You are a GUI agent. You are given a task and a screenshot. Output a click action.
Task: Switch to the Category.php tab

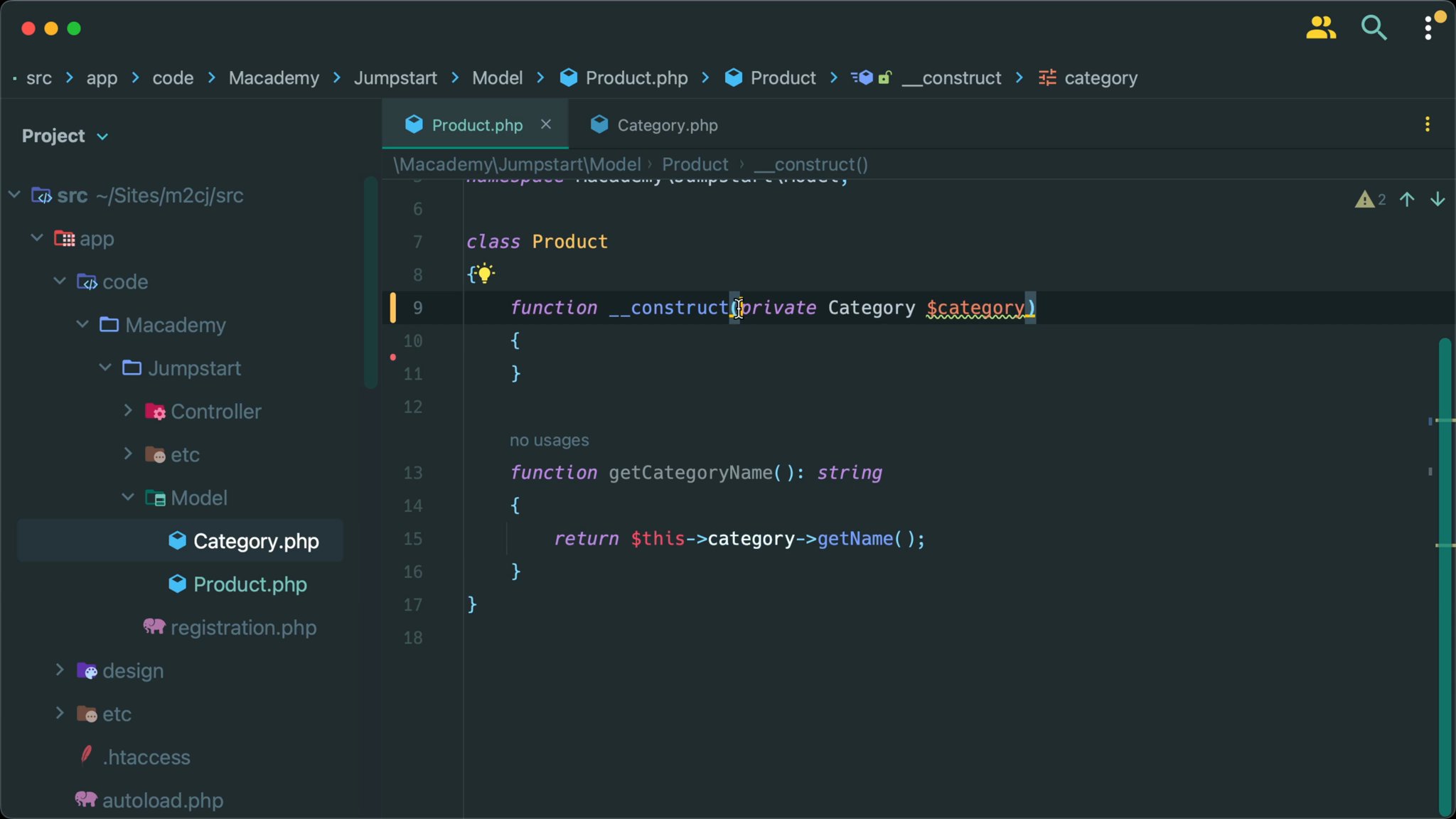pos(665,124)
